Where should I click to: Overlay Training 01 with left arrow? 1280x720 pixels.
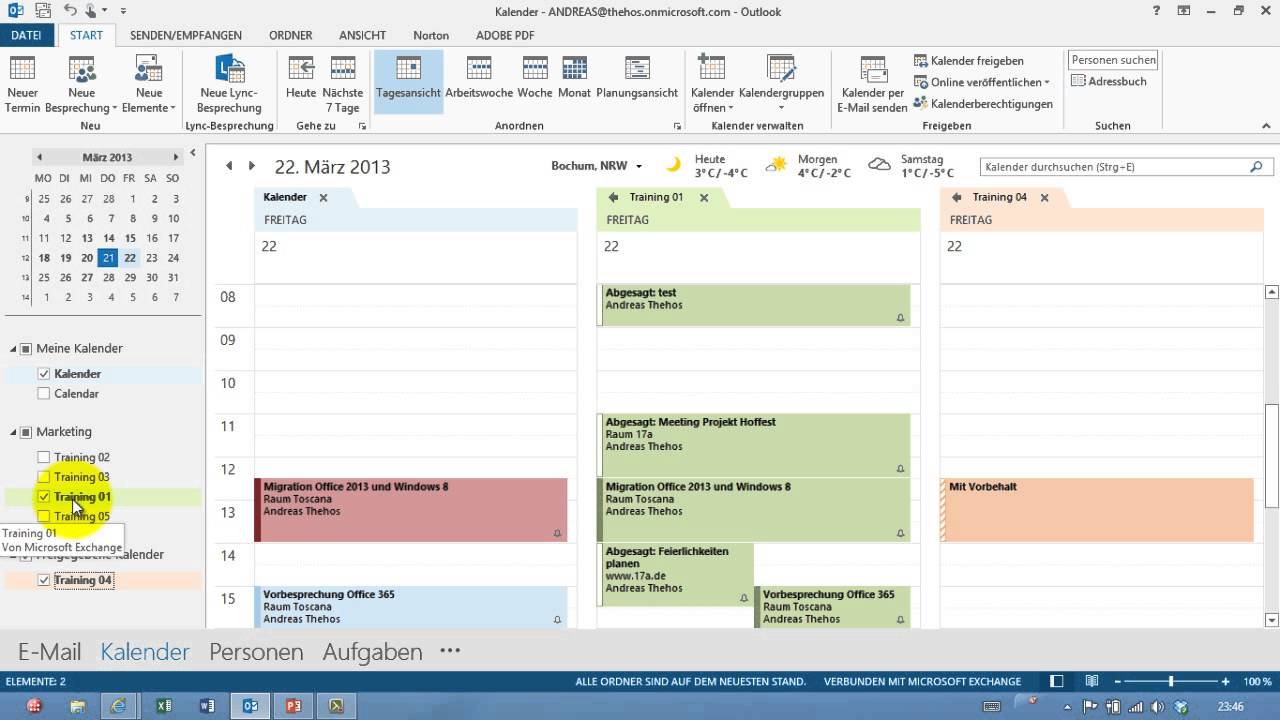pos(613,198)
